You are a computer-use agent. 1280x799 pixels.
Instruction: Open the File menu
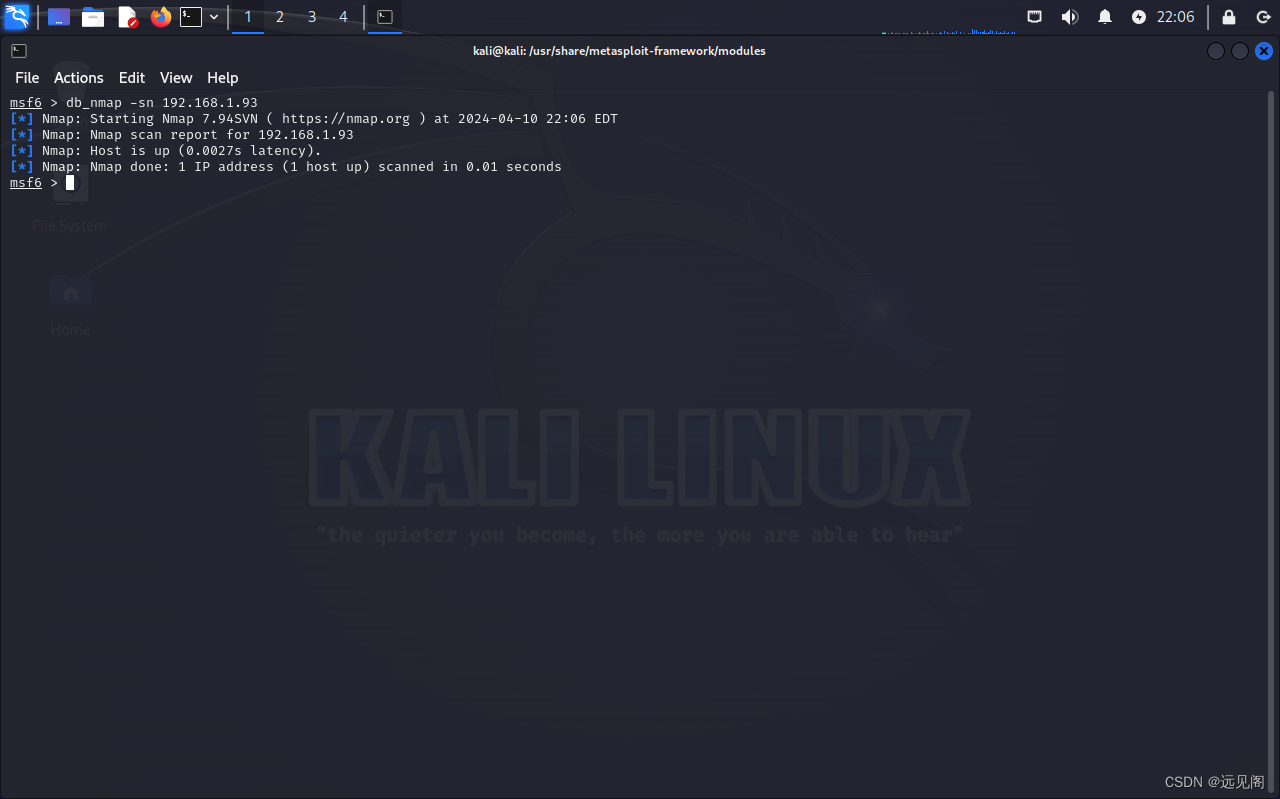pyautogui.click(x=27, y=78)
